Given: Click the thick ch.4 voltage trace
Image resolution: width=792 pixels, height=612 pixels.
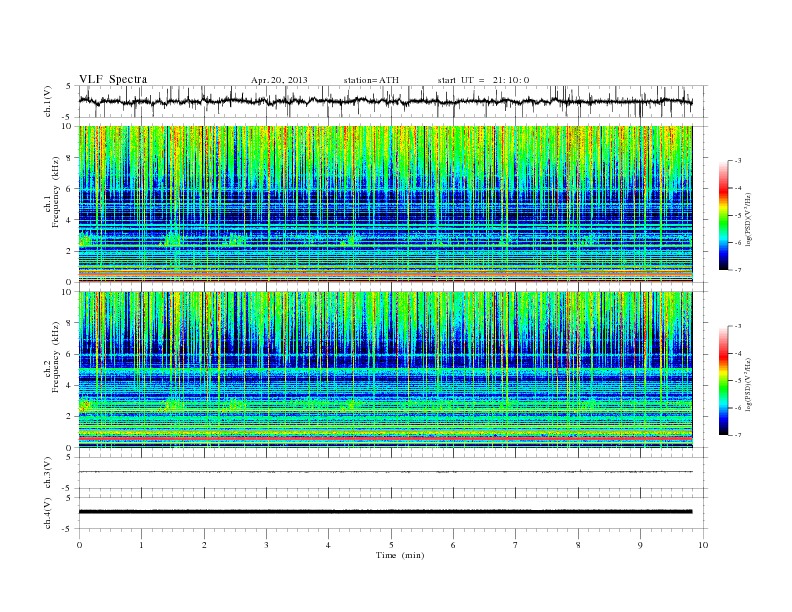Looking at the screenshot, I should point(385,512).
